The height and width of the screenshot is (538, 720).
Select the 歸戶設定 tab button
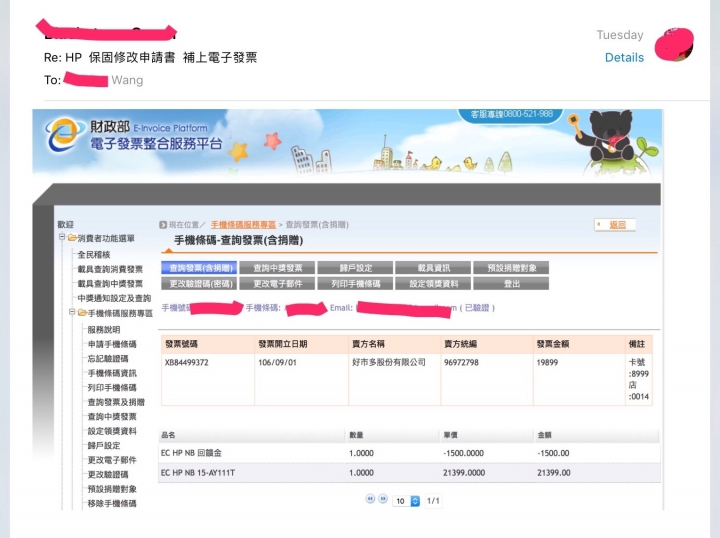pos(355,268)
